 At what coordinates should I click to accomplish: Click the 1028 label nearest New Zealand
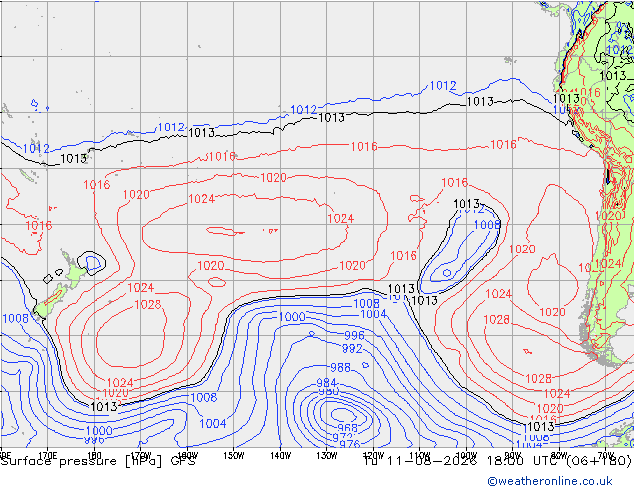coord(148,304)
